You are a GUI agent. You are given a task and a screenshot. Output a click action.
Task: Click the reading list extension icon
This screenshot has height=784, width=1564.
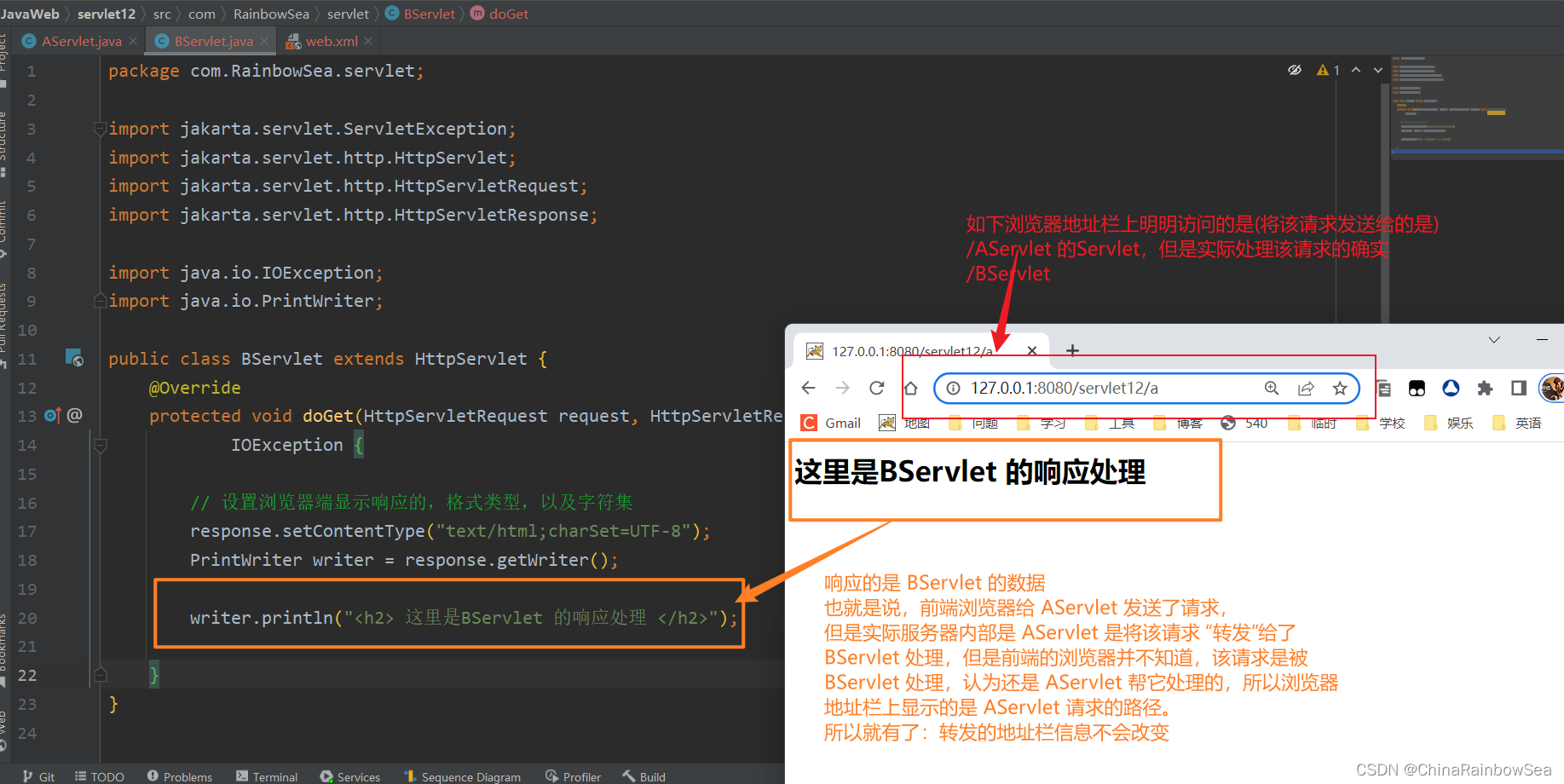tap(1384, 389)
